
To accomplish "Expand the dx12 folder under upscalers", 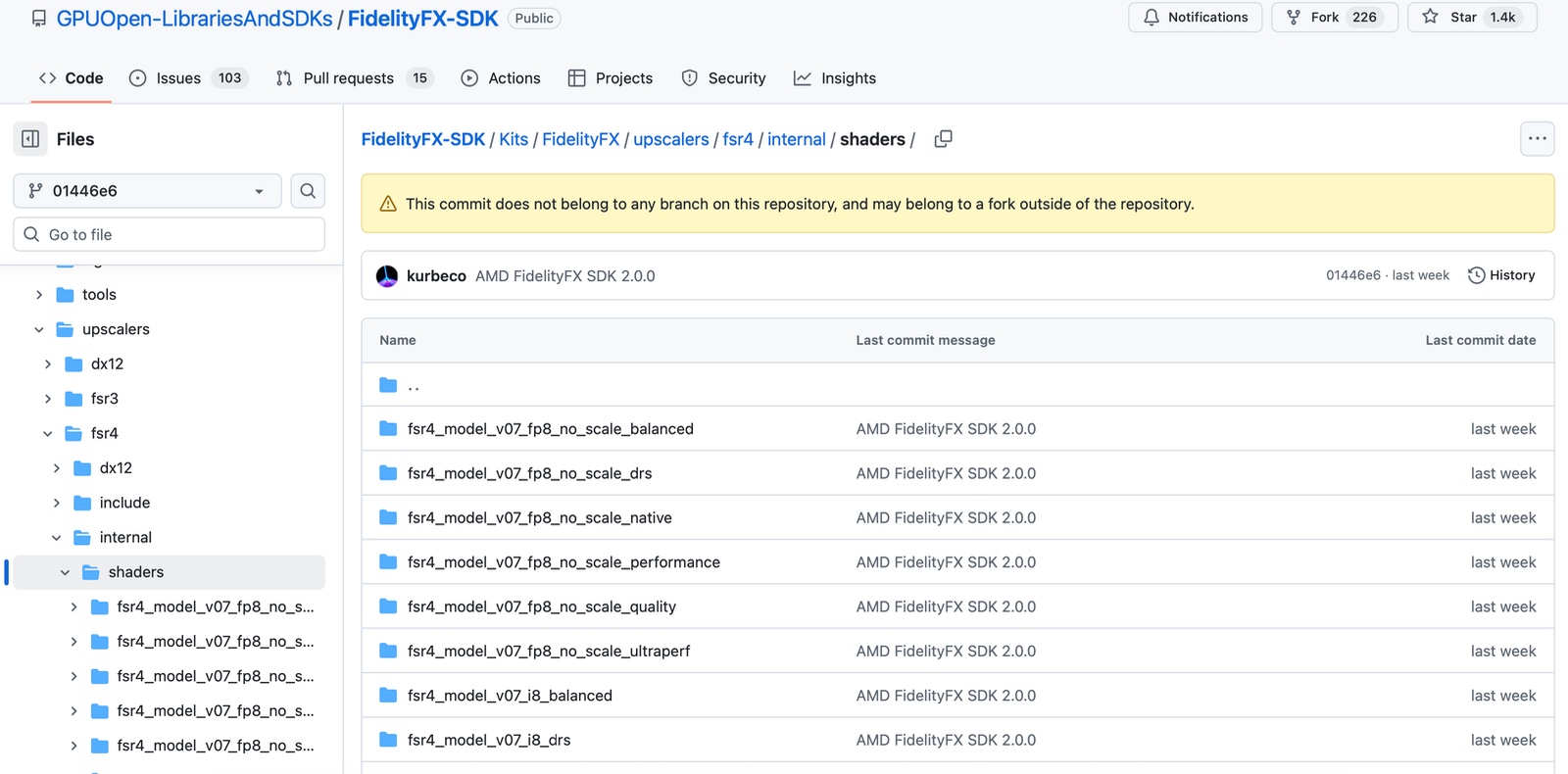I will pos(48,364).
